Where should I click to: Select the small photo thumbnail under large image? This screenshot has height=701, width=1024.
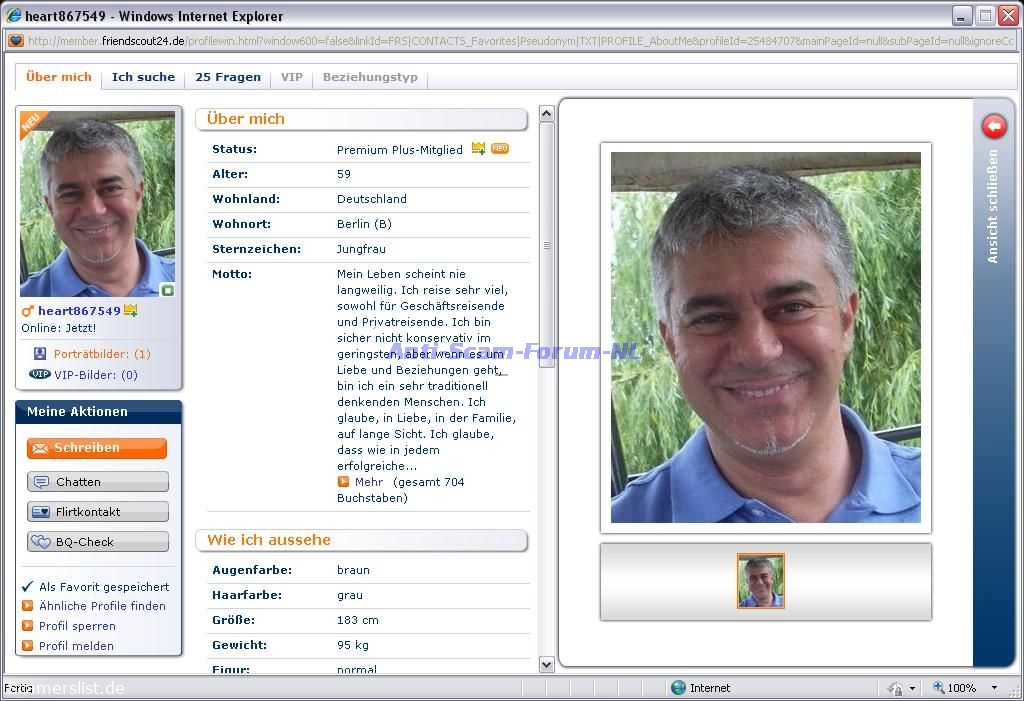pos(760,581)
